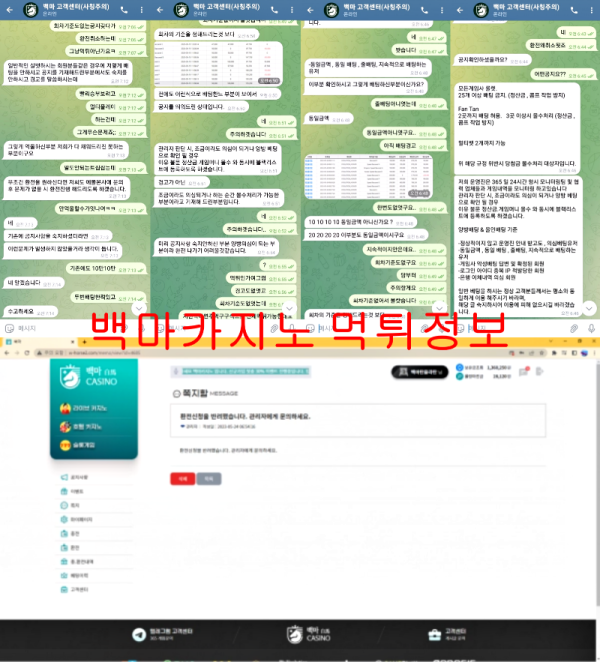Open 텔레그램 고객센터 footer link
This screenshot has height=662, width=600.
(x=163, y=634)
